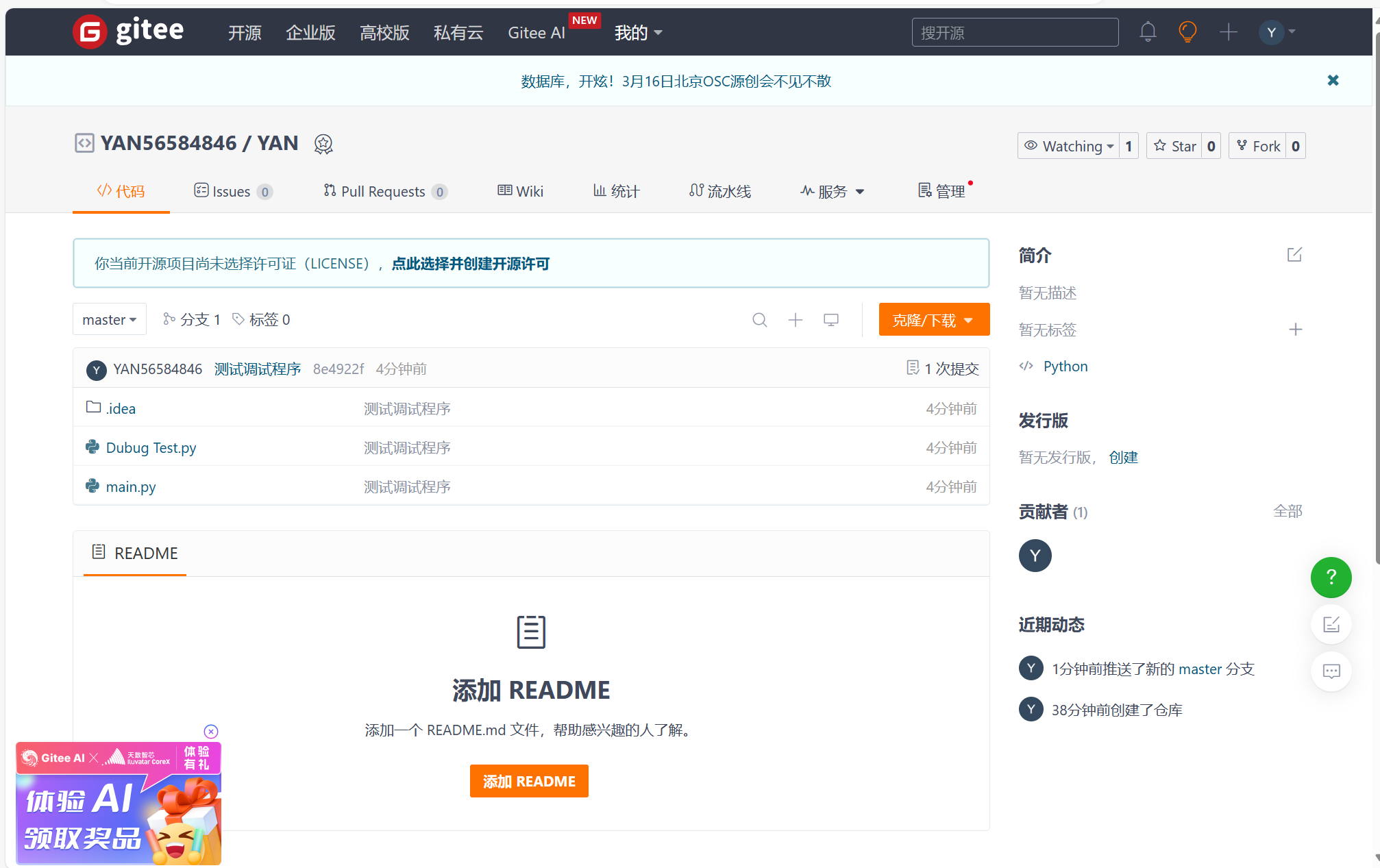Open the floating chat message icon
Image resolution: width=1380 pixels, height=868 pixels.
click(x=1331, y=671)
